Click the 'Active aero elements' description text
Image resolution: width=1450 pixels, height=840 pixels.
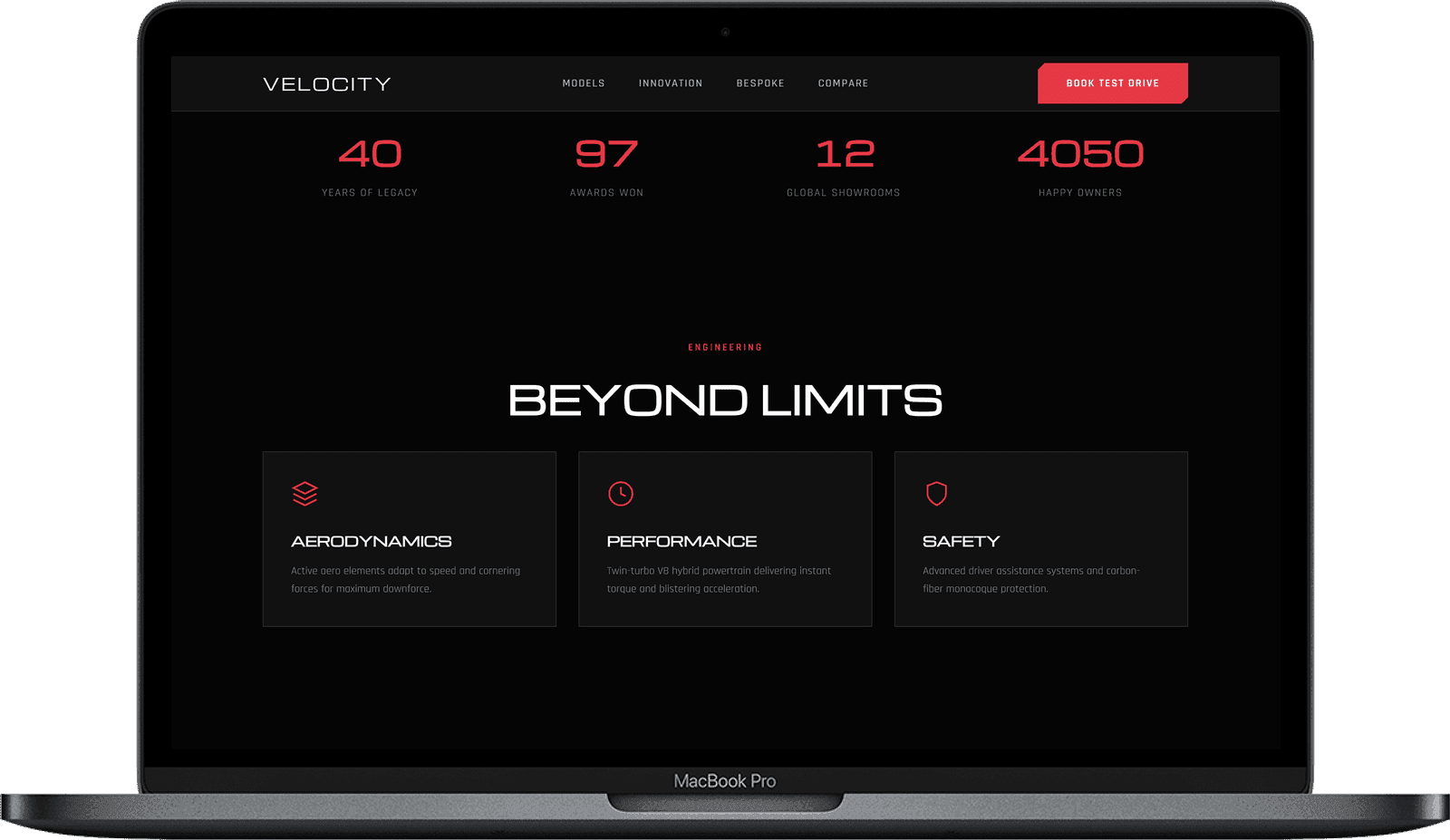[x=405, y=580]
